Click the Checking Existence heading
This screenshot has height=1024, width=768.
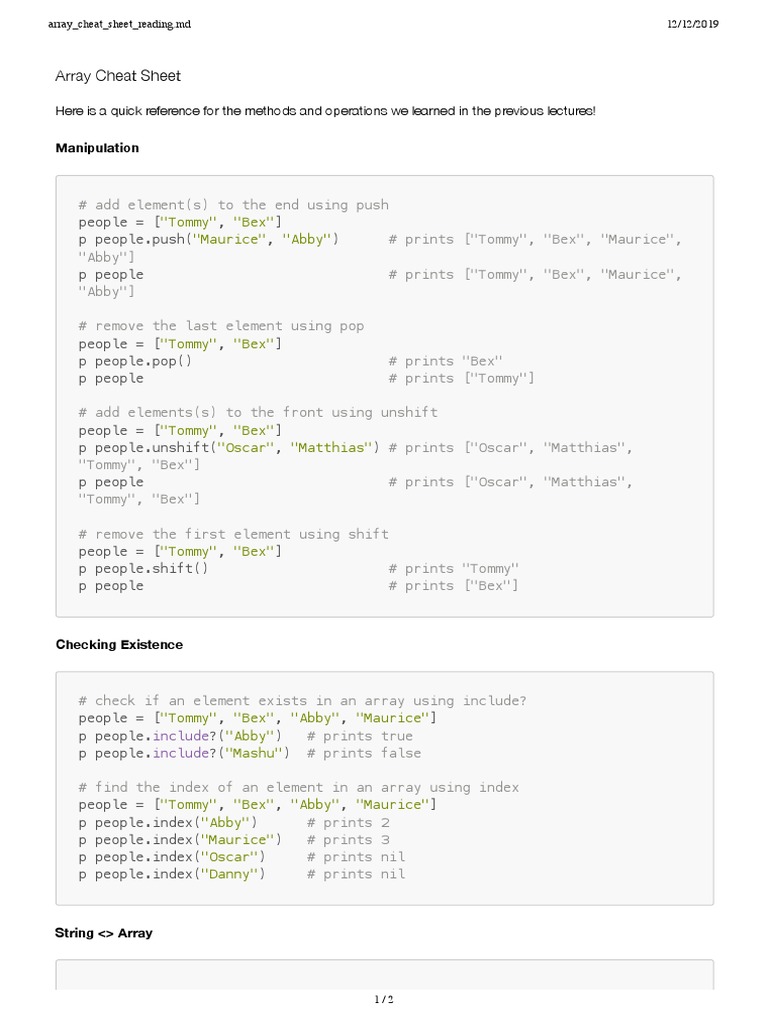pos(119,645)
